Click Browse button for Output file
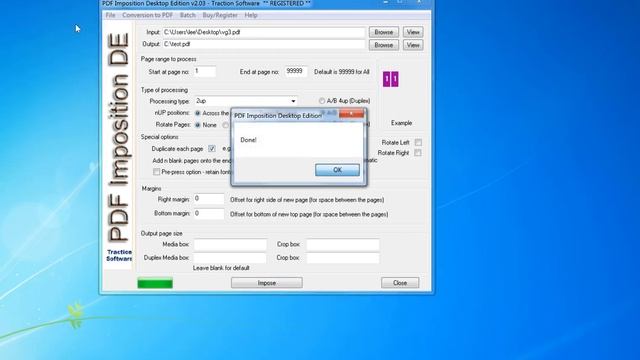The image size is (640, 360). click(x=384, y=45)
